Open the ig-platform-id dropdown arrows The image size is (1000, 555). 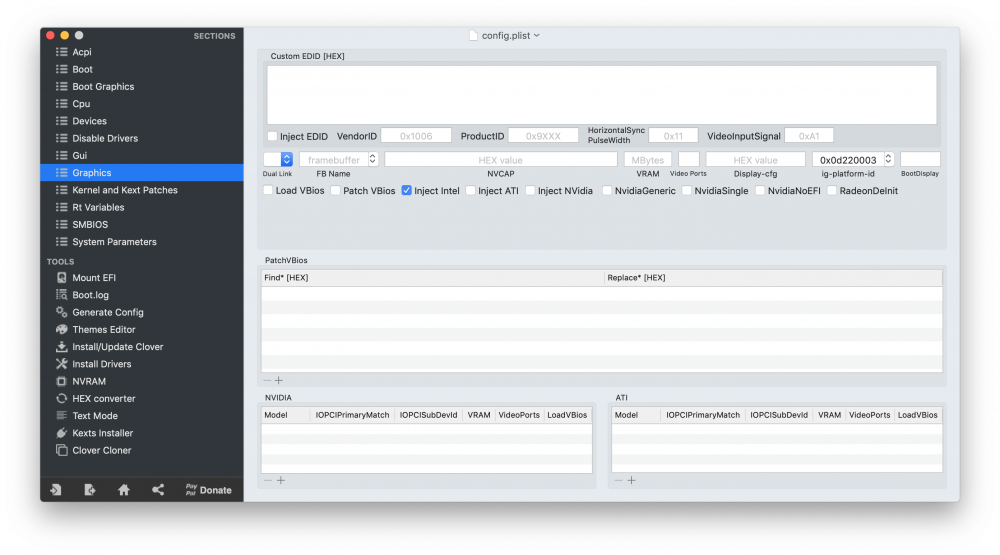888,159
